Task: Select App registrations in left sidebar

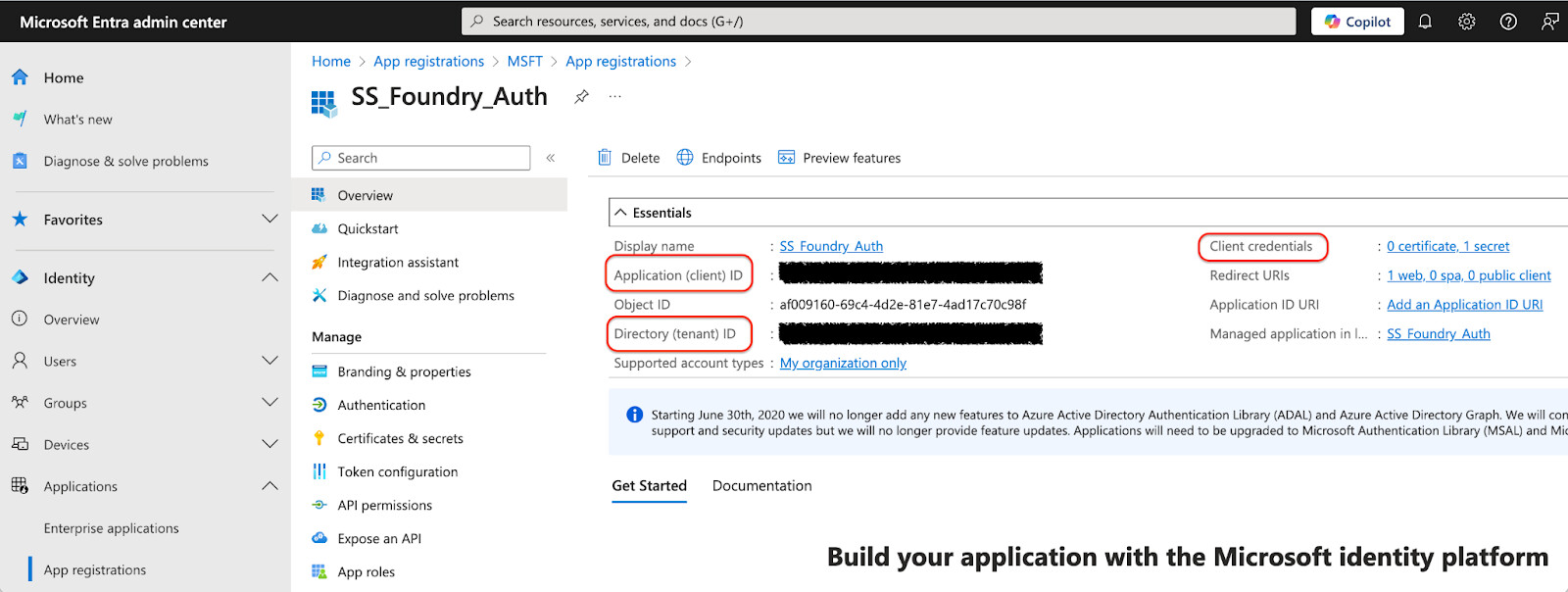Action: point(95,569)
